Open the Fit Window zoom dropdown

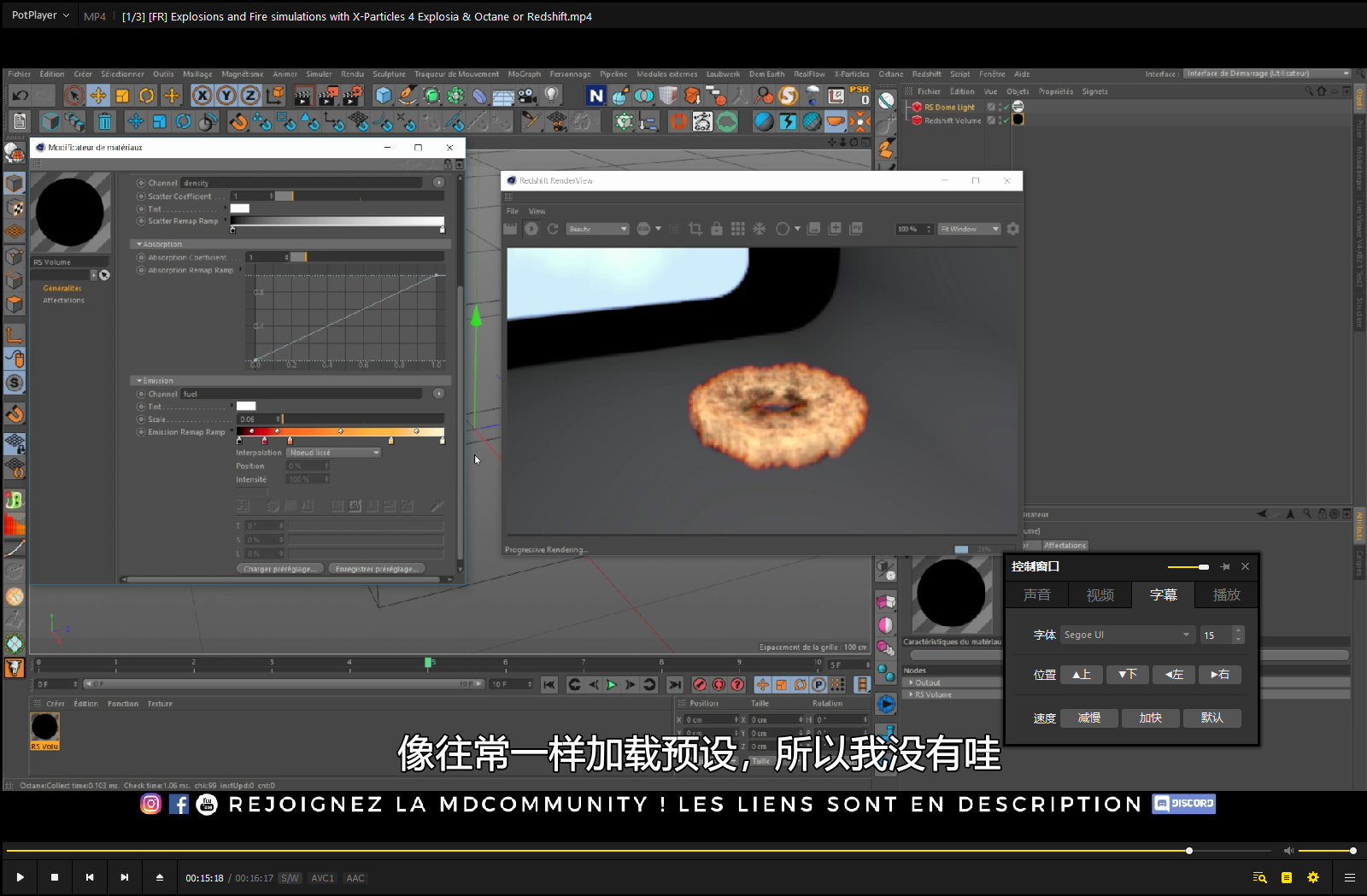pos(969,229)
